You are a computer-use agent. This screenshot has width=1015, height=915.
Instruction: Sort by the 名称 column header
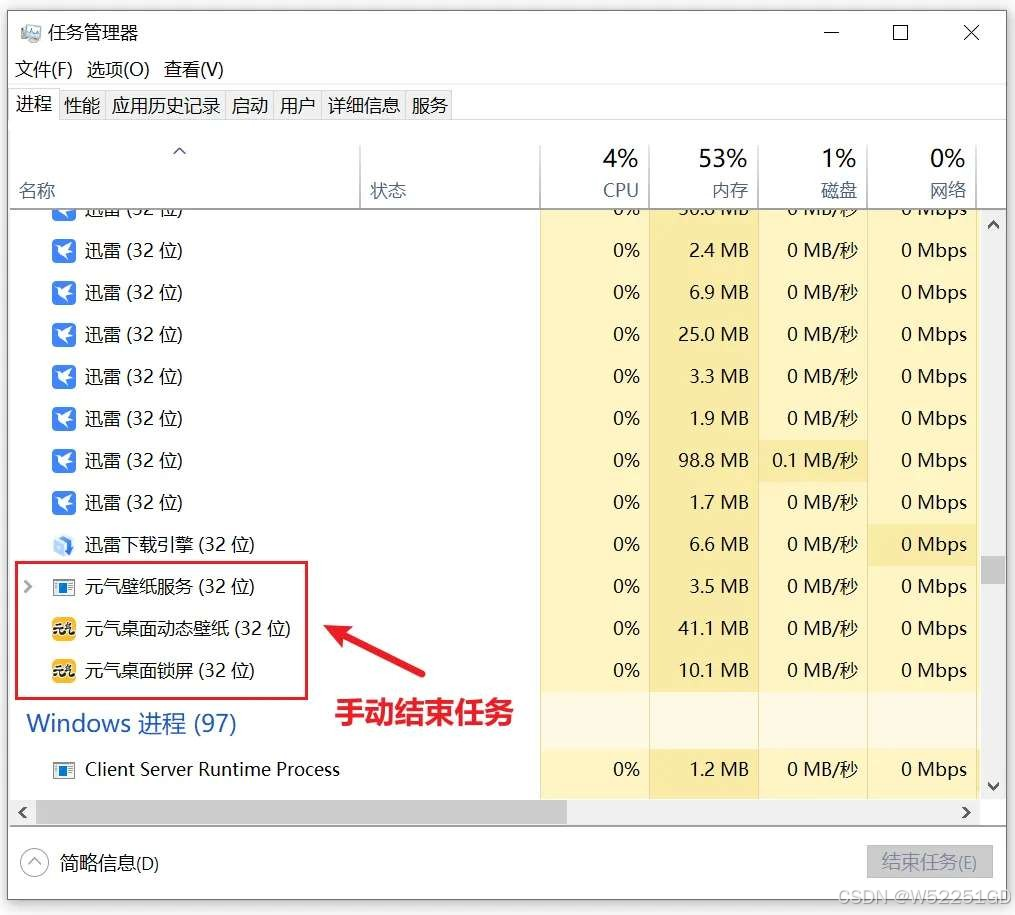coord(184,175)
